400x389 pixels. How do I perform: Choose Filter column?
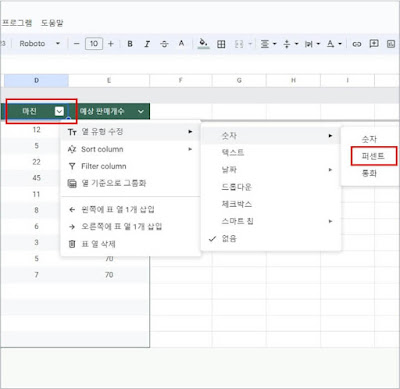[x=130, y=166]
